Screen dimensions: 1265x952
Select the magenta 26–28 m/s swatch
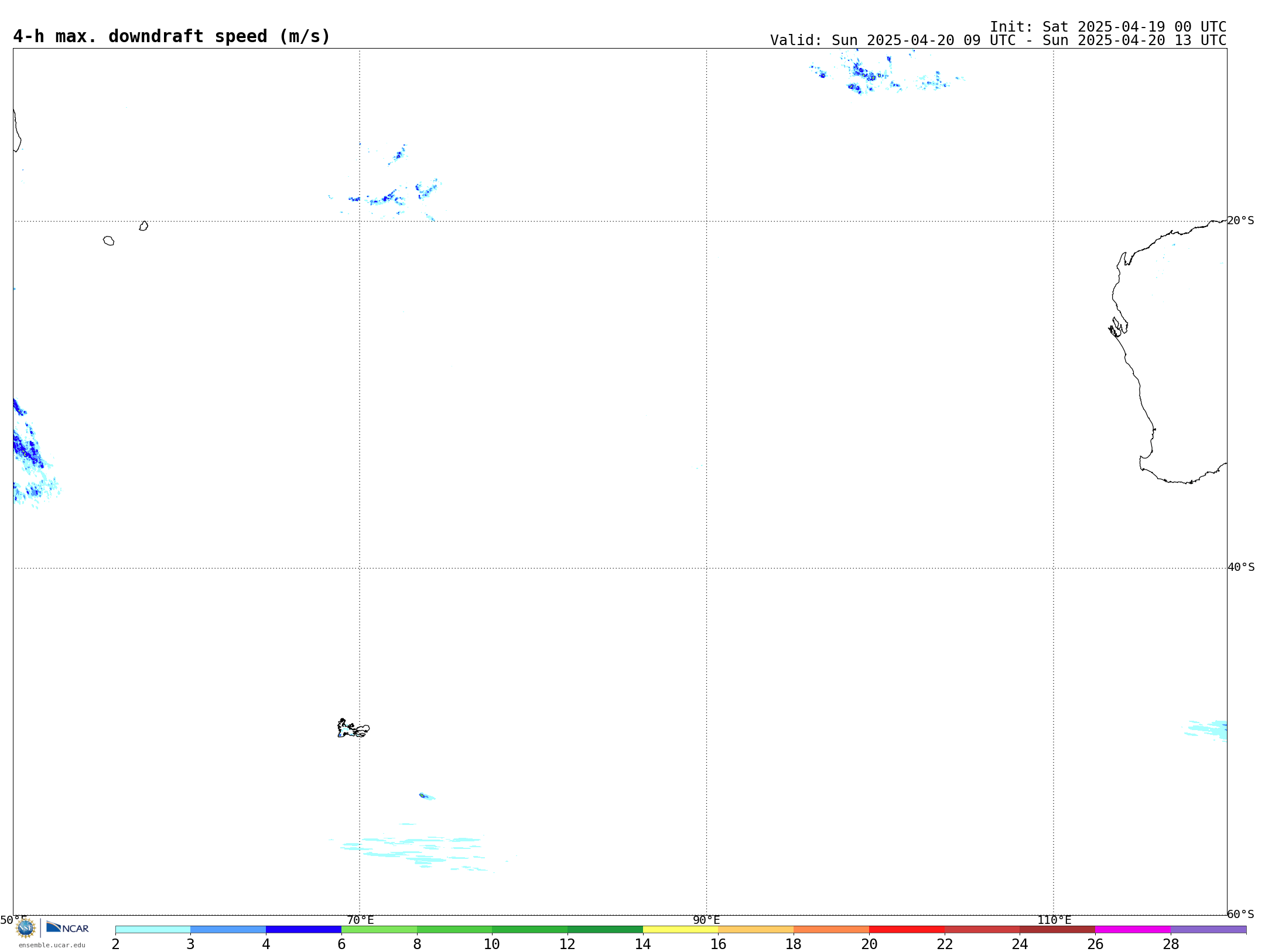click(x=1133, y=929)
